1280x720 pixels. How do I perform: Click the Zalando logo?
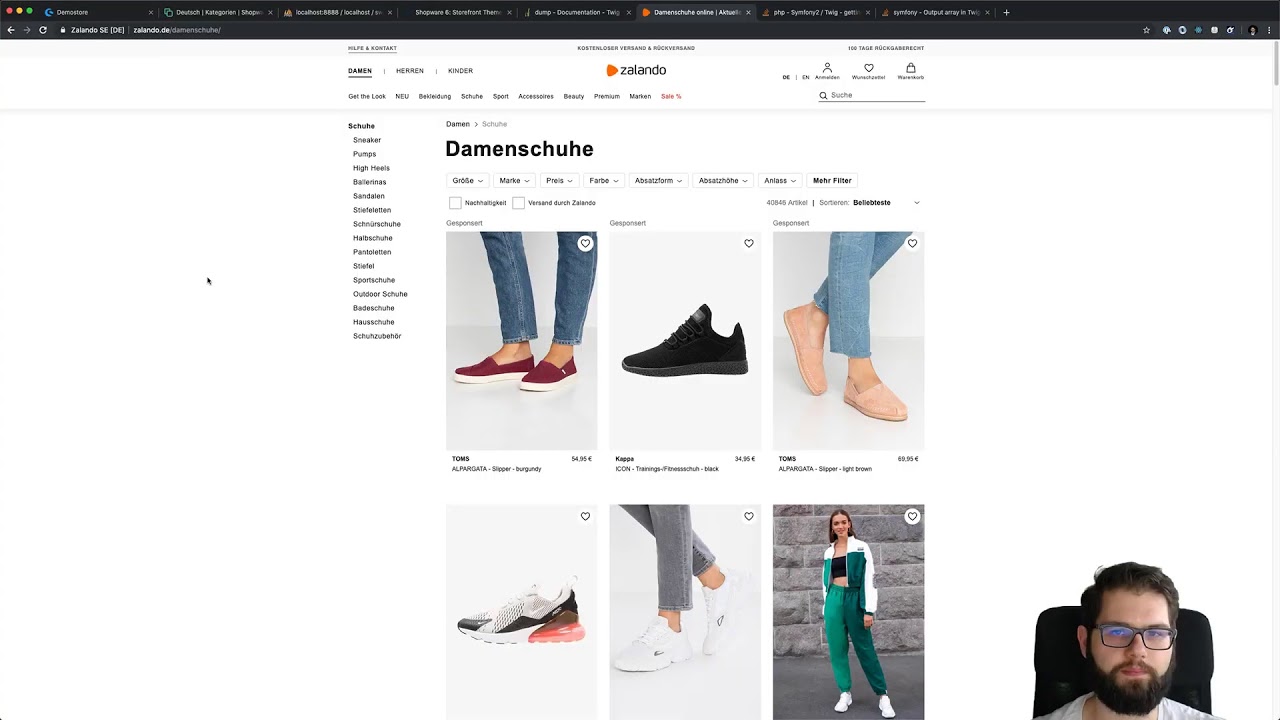(636, 70)
